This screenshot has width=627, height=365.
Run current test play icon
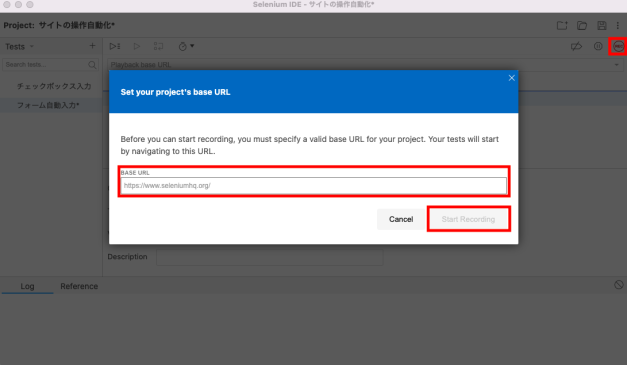137,46
